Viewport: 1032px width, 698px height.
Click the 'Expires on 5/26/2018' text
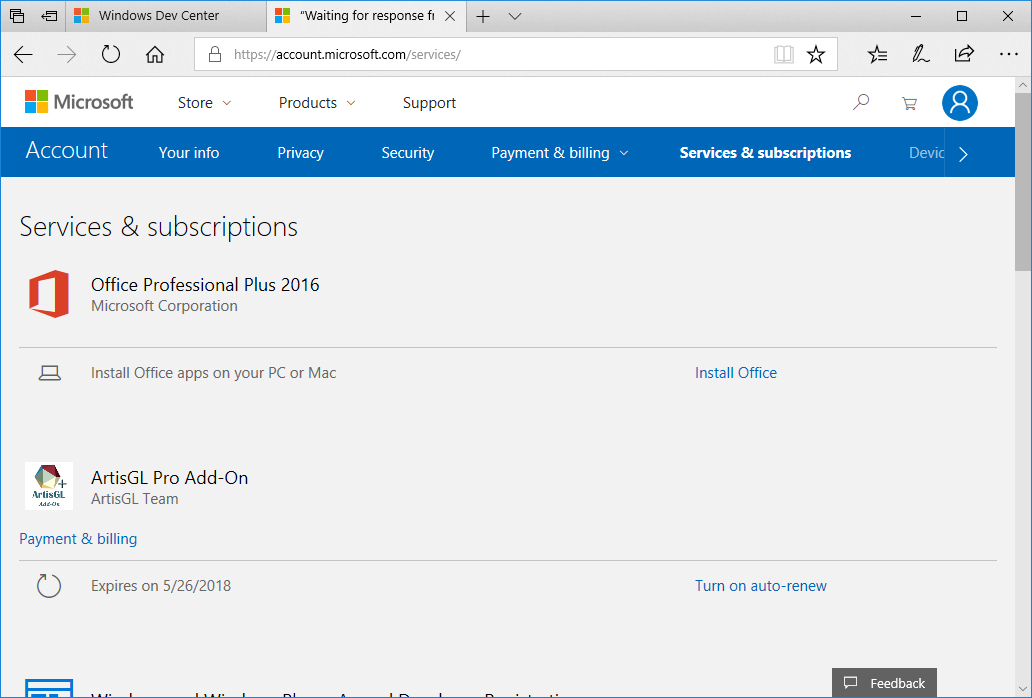click(x=161, y=586)
